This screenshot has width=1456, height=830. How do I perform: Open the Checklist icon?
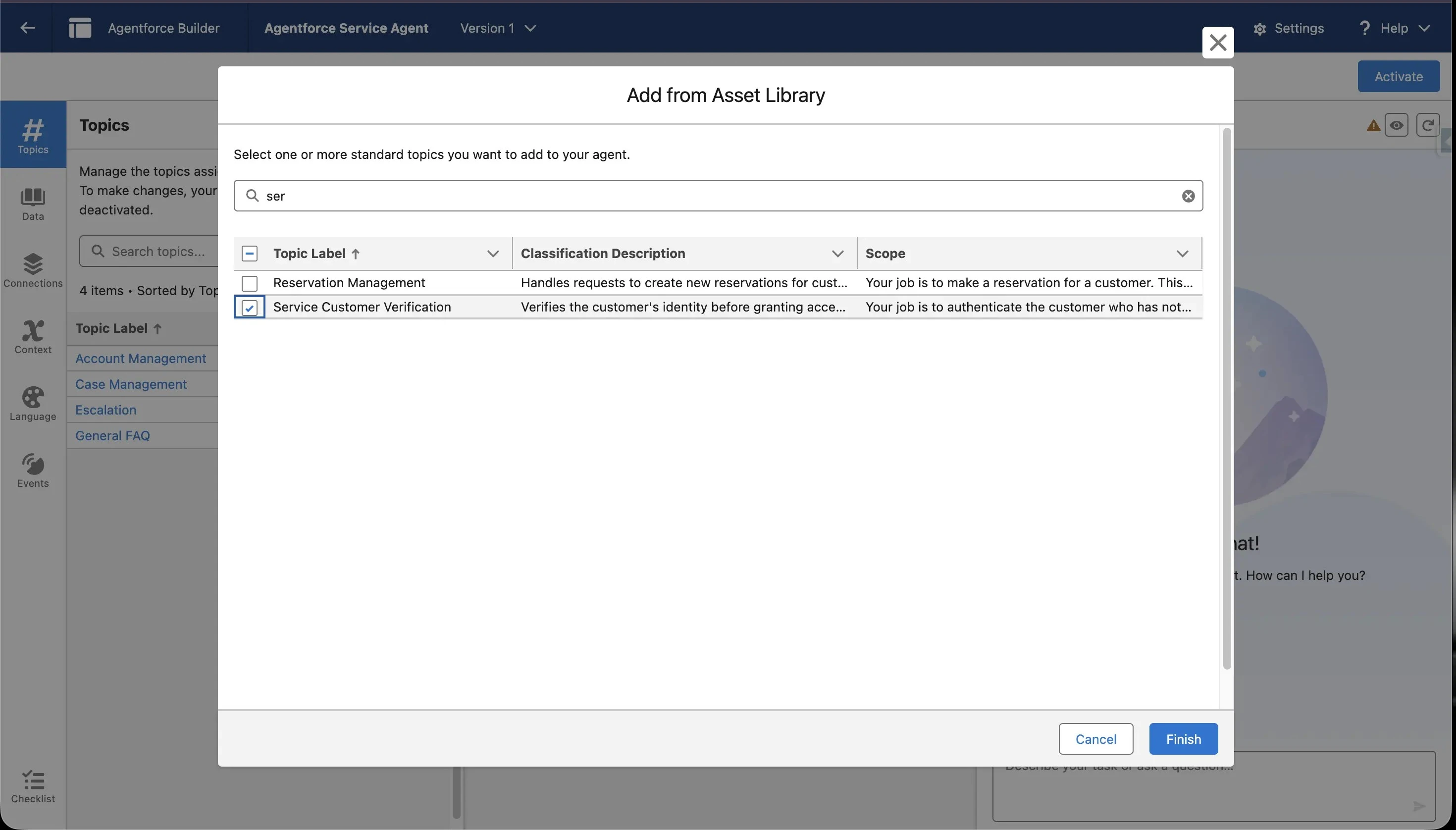pyautogui.click(x=33, y=786)
